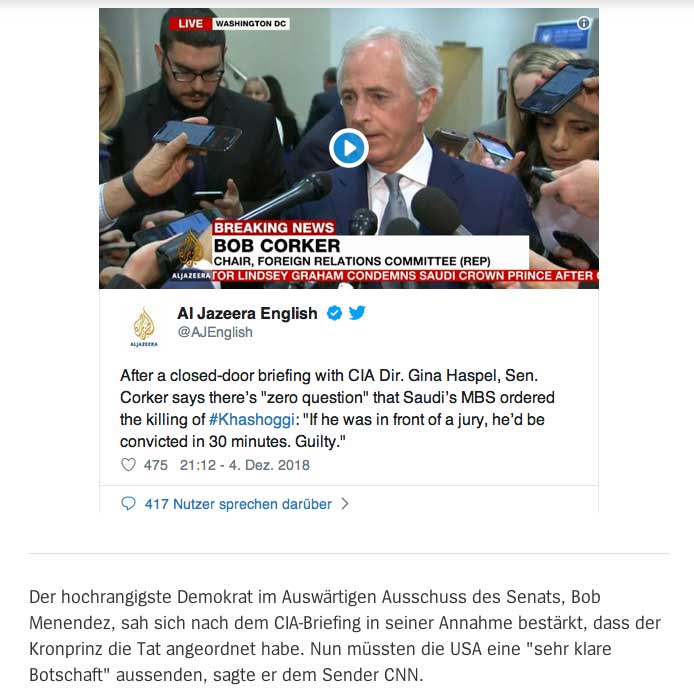This screenshot has width=694, height=699.
Task: Click the paragraph about Bob Menendez
Action: (x=345, y=636)
